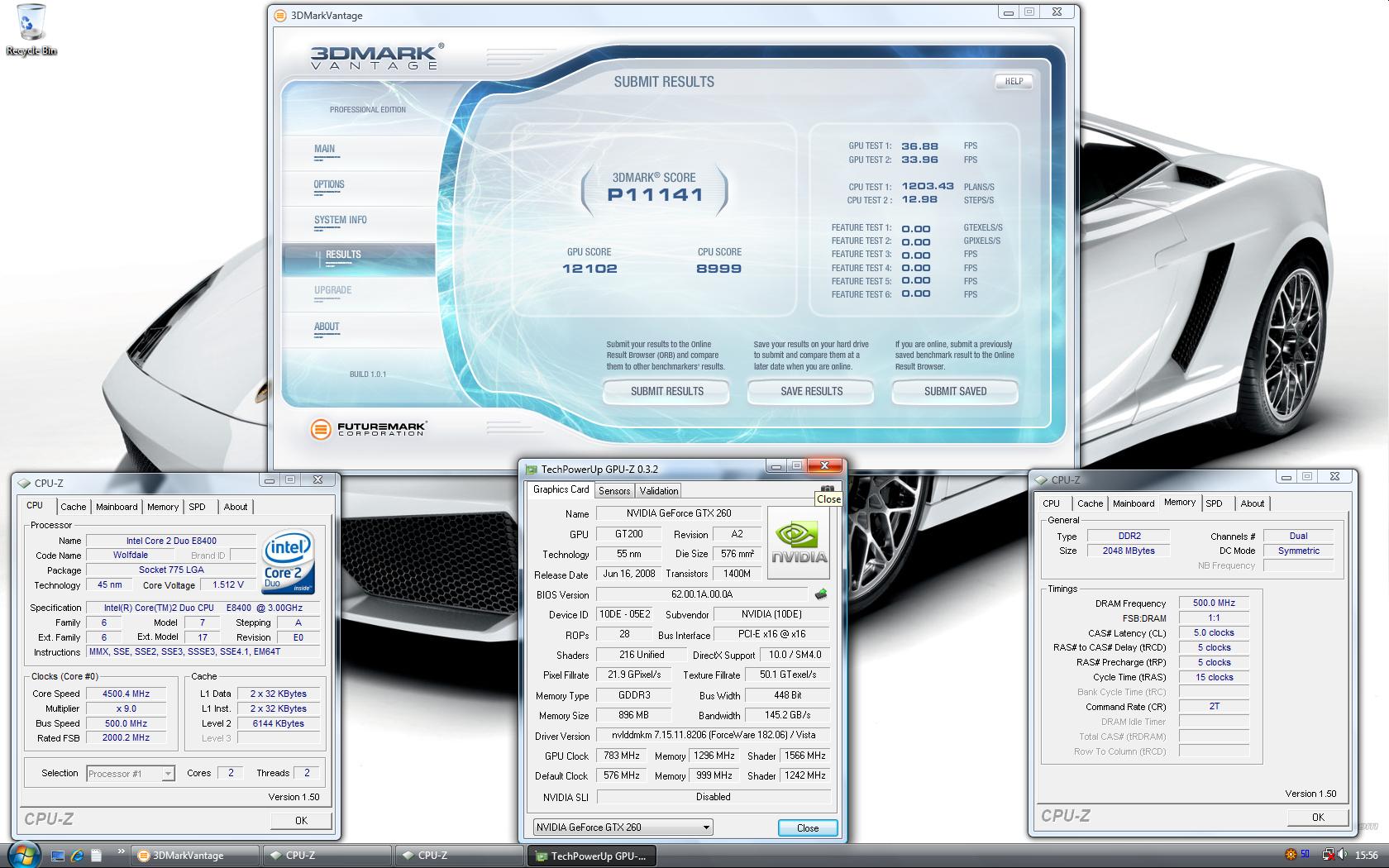Screen dimensions: 1389x868
Task: Click left CPU-Z window title icon
Action: [x=24, y=483]
